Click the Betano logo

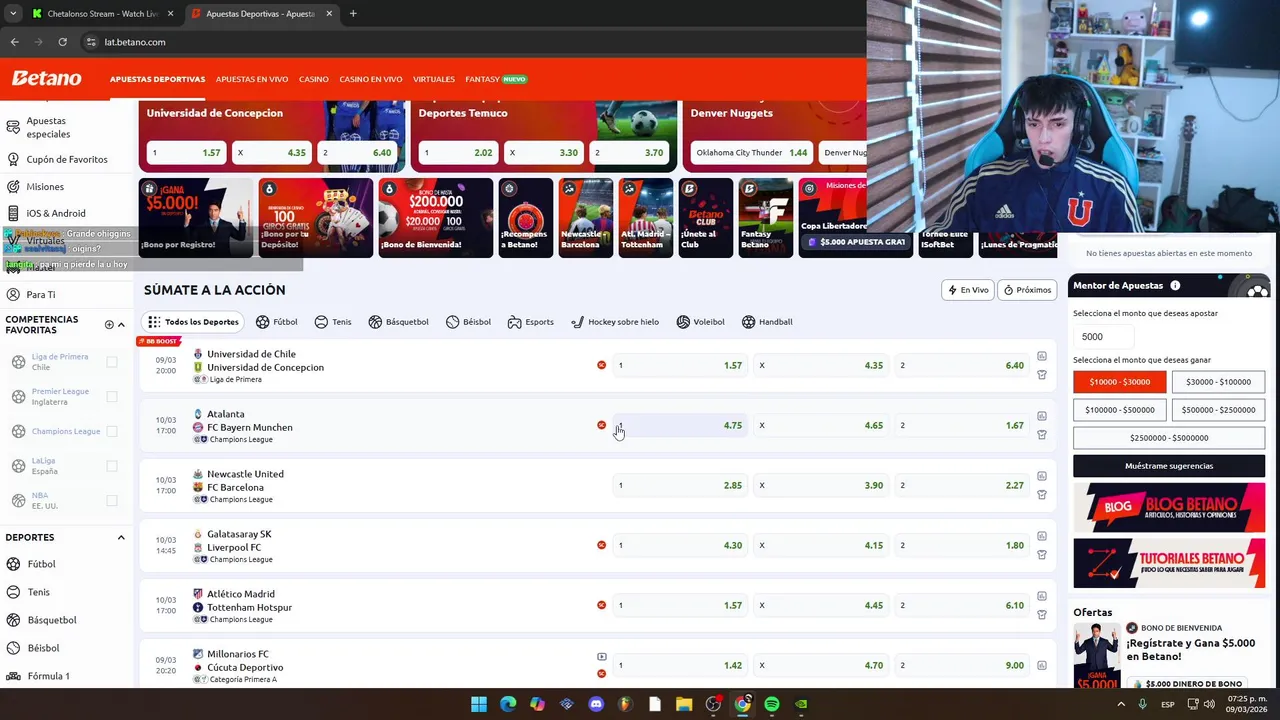46,78
